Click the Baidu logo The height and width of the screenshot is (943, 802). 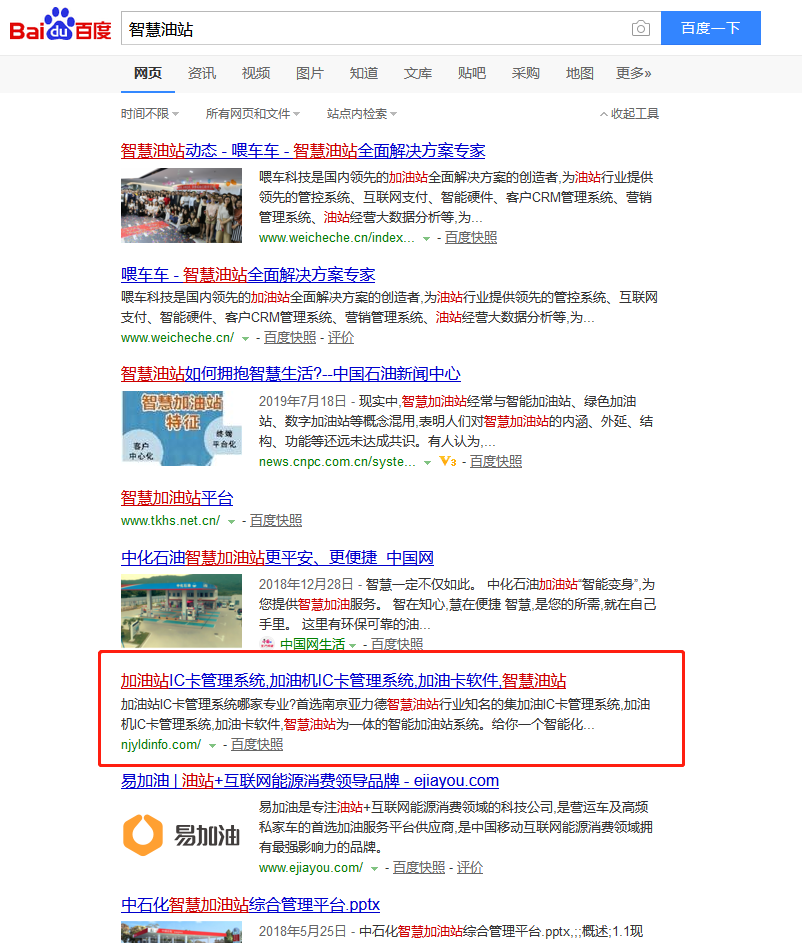tap(60, 25)
